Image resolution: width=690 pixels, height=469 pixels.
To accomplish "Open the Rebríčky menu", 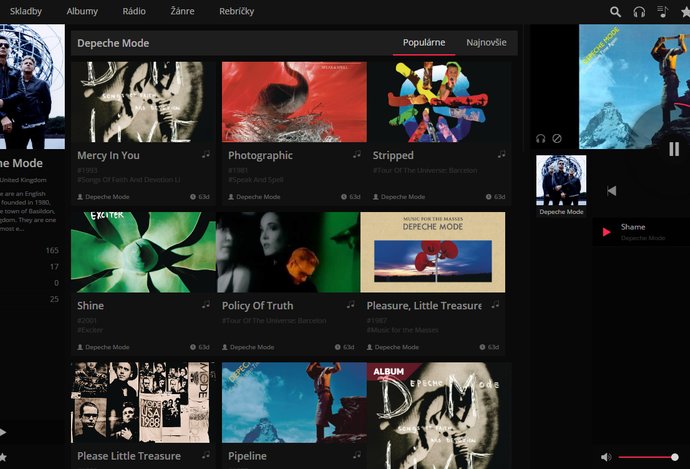I will click(x=236, y=11).
